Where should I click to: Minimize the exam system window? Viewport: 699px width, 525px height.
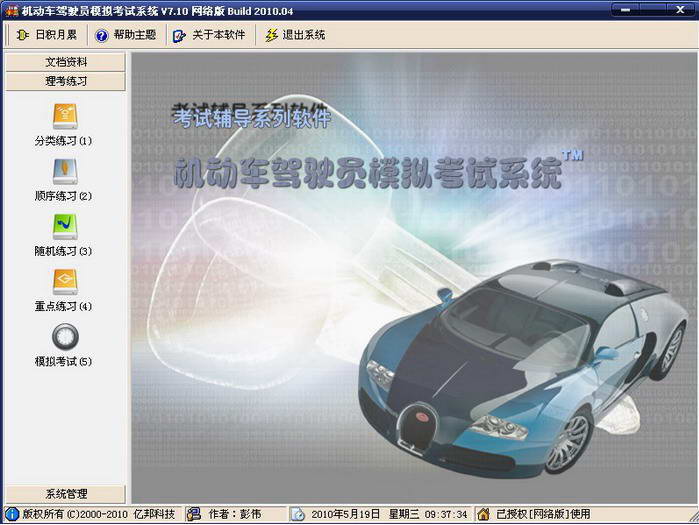[627, 9]
